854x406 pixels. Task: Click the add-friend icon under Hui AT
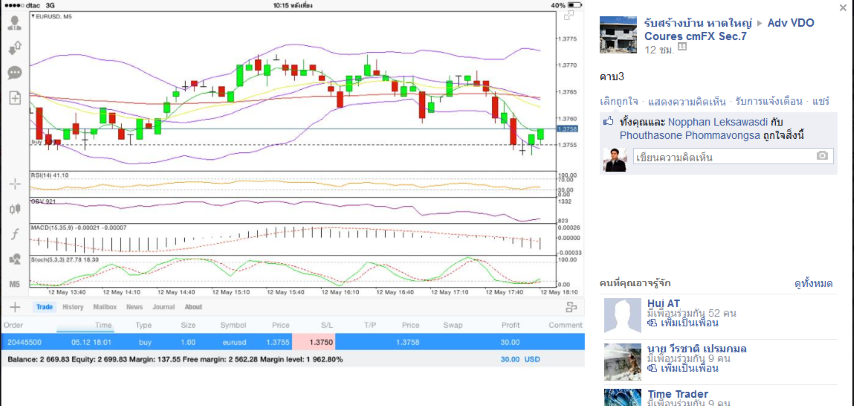[x=652, y=323]
